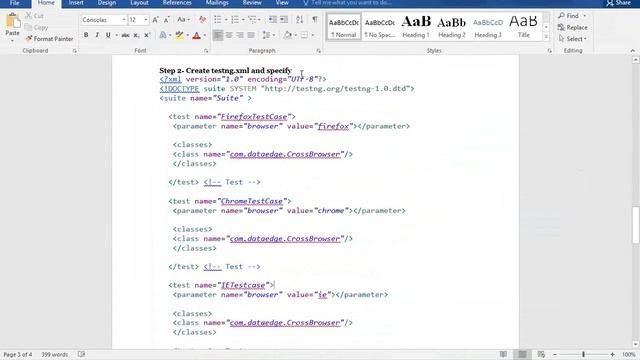Click the Sort A-Z icon
This screenshot has height=360, width=640.
[300, 20]
